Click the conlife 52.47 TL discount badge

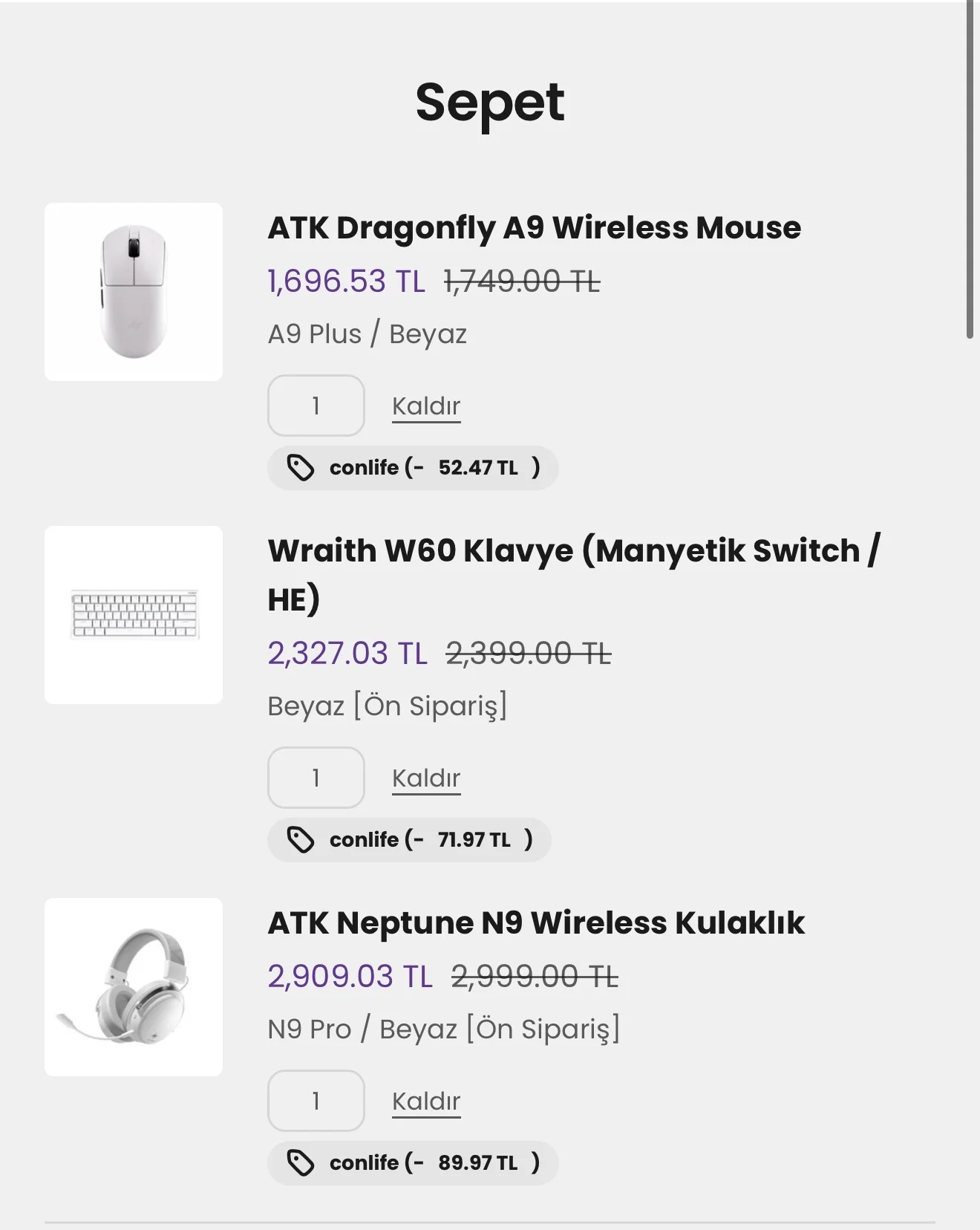(x=434, y=468)
